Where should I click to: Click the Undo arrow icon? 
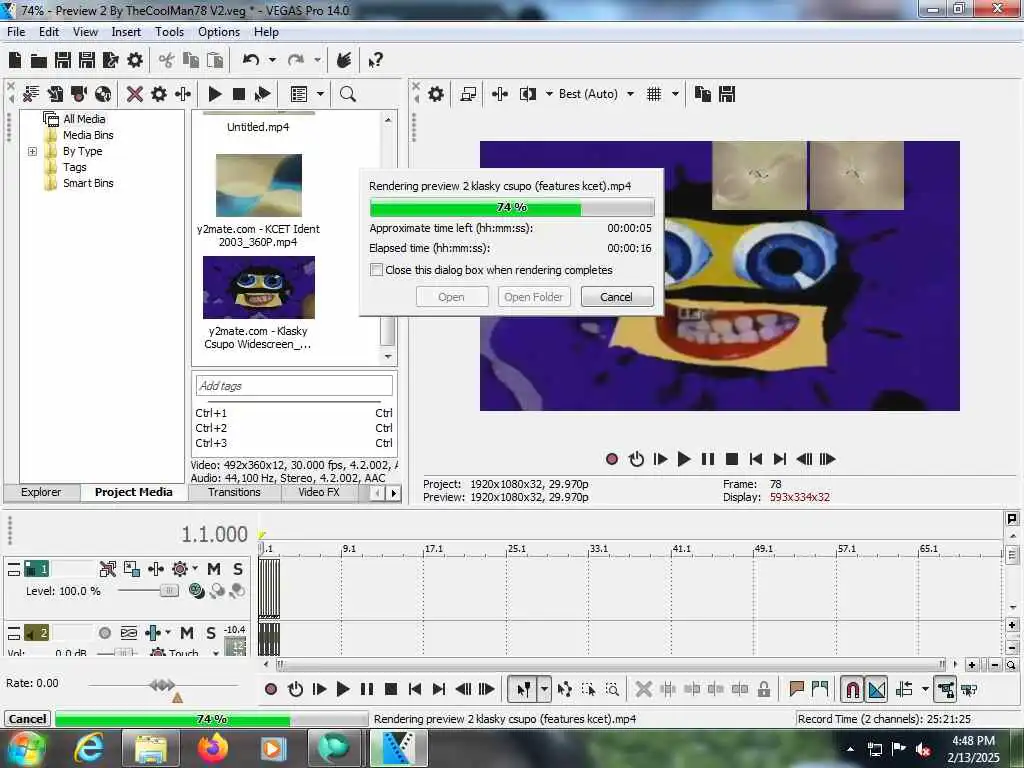click(x=251, y=60)
